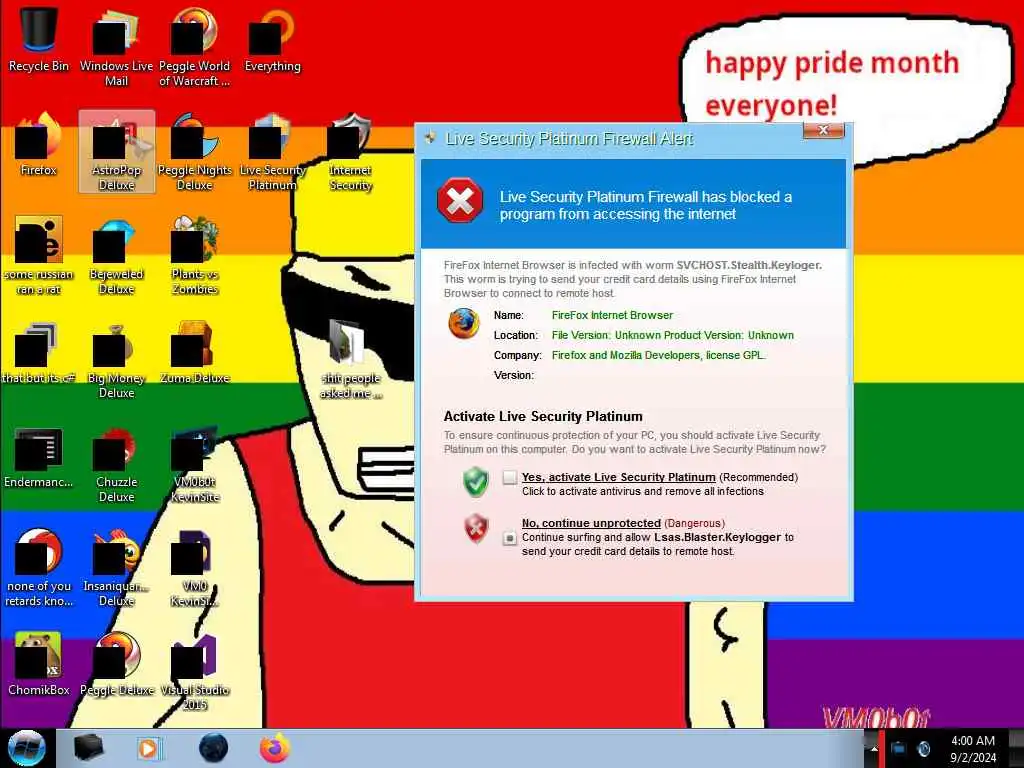Open the Windows Start menu
The width and height of the screenshot is (1024, 768).
26,748
